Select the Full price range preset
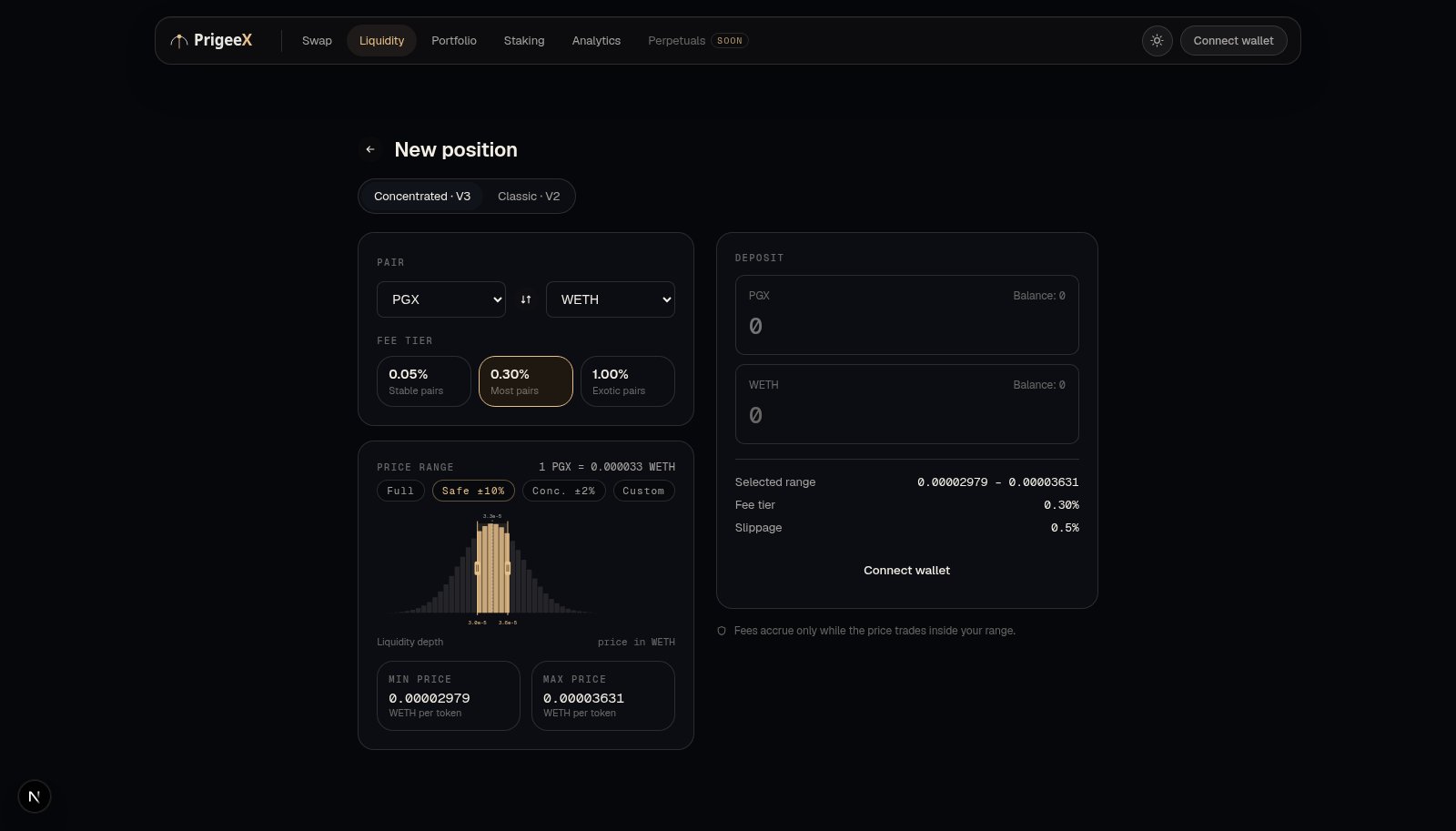Screen dimensions: 1456x831 (400, 491)
